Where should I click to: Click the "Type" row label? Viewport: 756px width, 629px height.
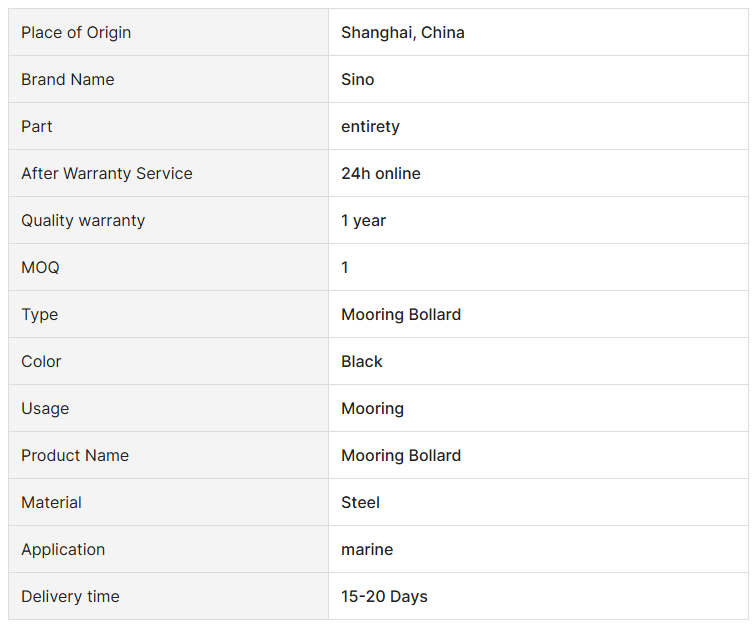click(x=40, y=314)
